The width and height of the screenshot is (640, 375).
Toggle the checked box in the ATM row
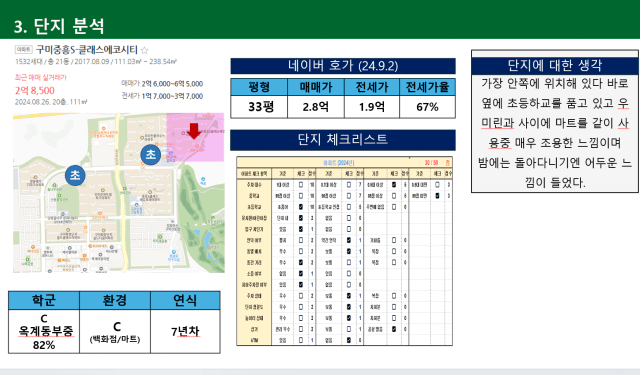349,340
